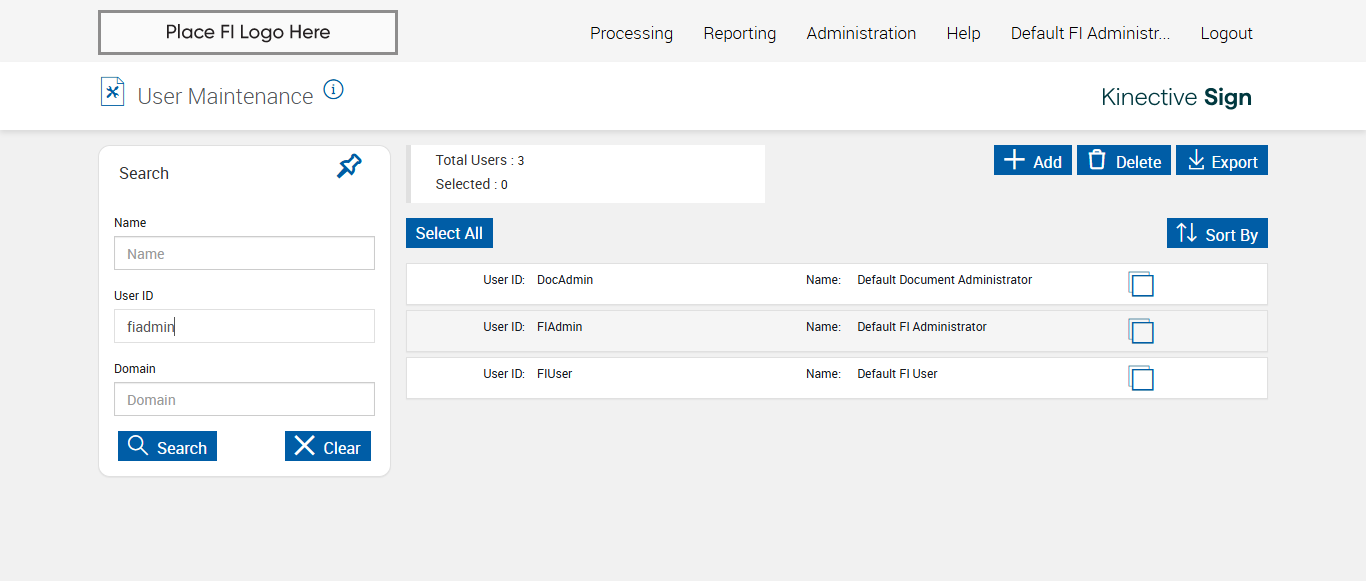Check the DocAdmin user checkbox
Viewport: 1366px width, 581px height.
point(1142,285)
